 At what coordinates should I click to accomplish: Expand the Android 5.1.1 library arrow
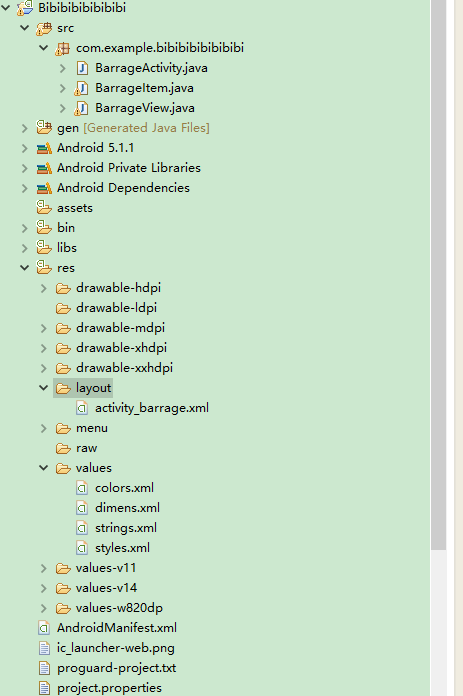(25, 148)
